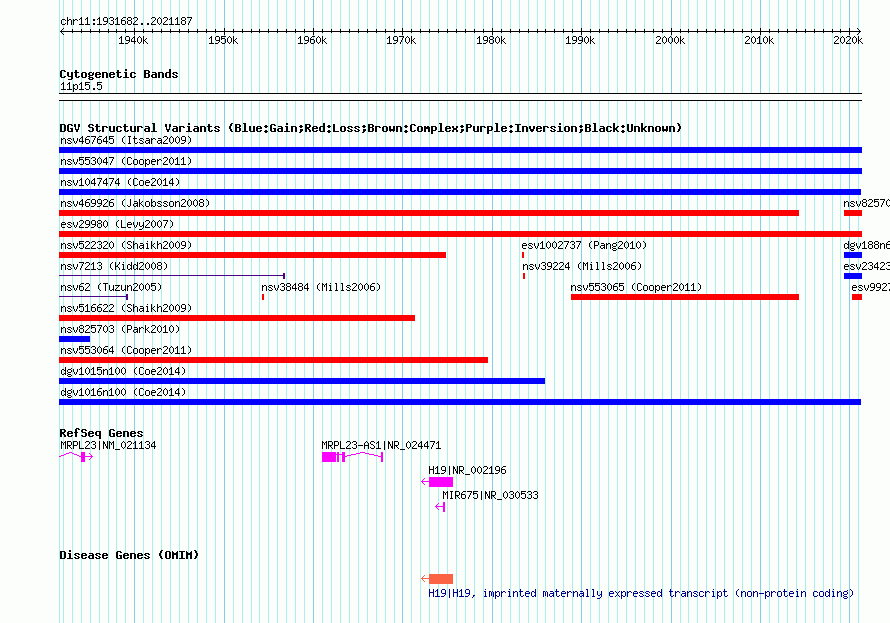The width and height of the screenshot is (890, 623).
Task: Click the 2020k ruler tick label
Action: coord(848,40)
